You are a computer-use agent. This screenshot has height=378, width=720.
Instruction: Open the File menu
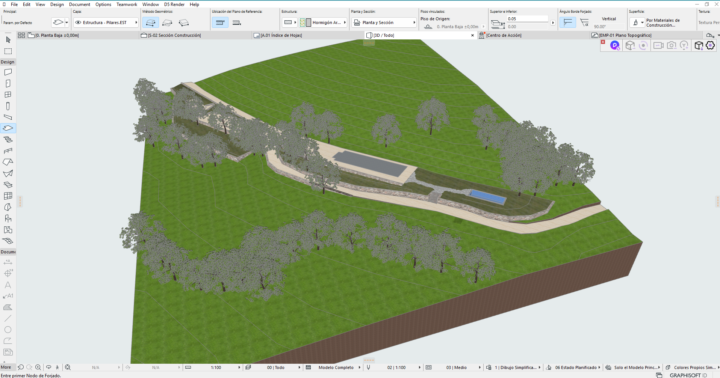point(14,4)
